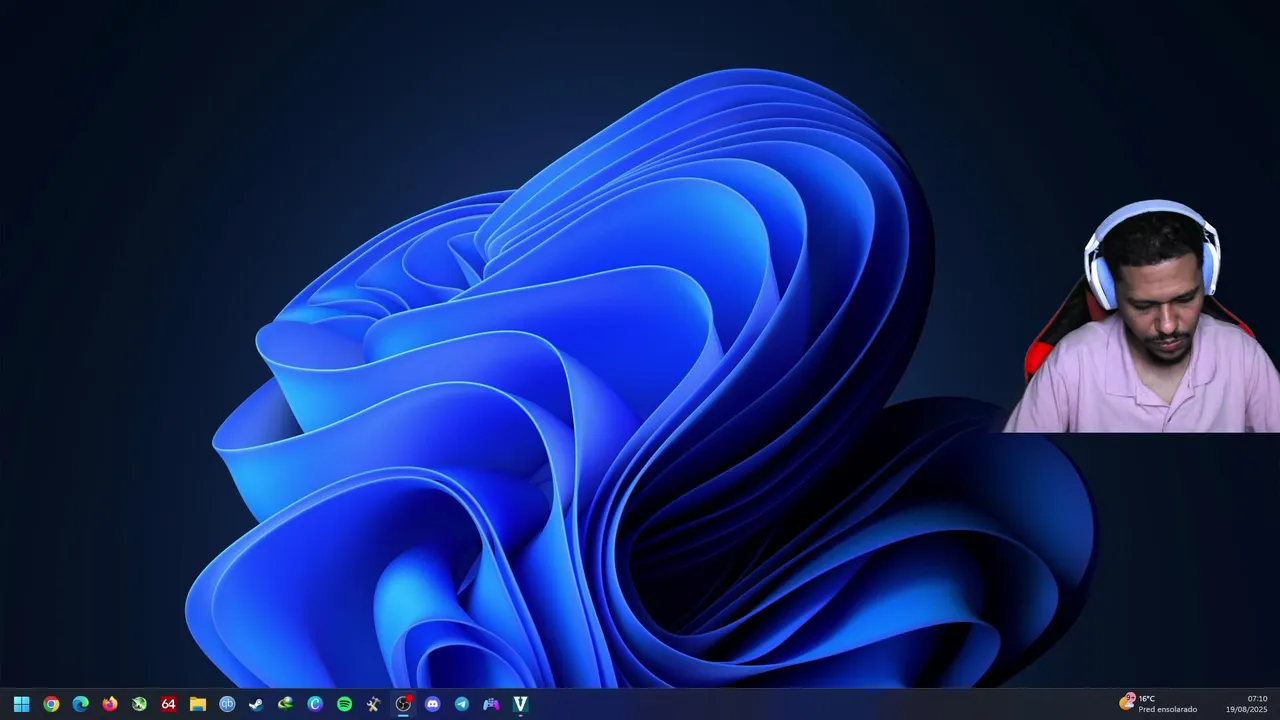This screenshot has height=720, width=1280.
Task: Open Microsoft Edge from the taskbar
Action: 80,704
